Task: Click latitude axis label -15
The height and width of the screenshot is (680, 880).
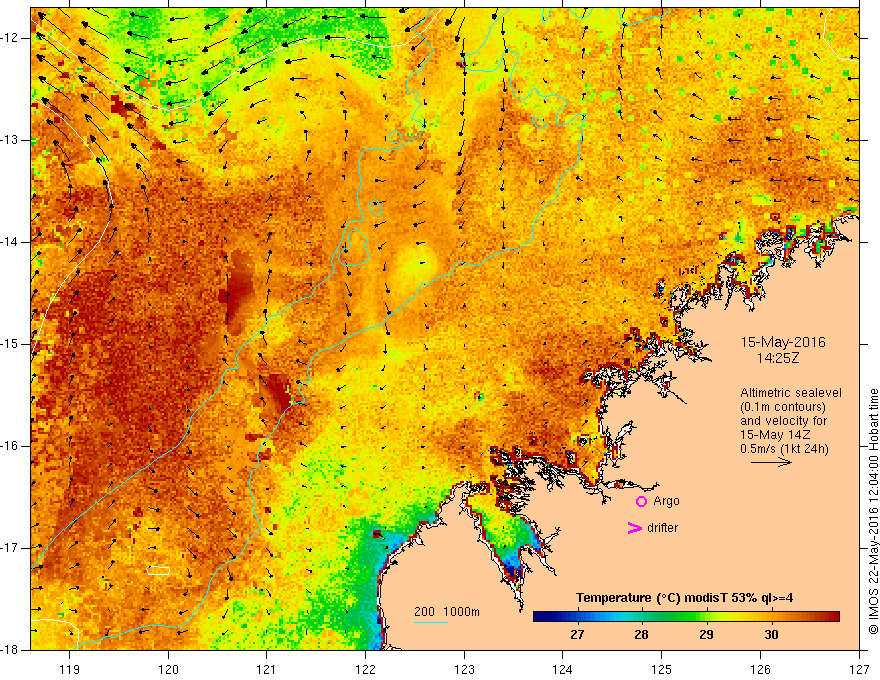Action: coord(10,344)
